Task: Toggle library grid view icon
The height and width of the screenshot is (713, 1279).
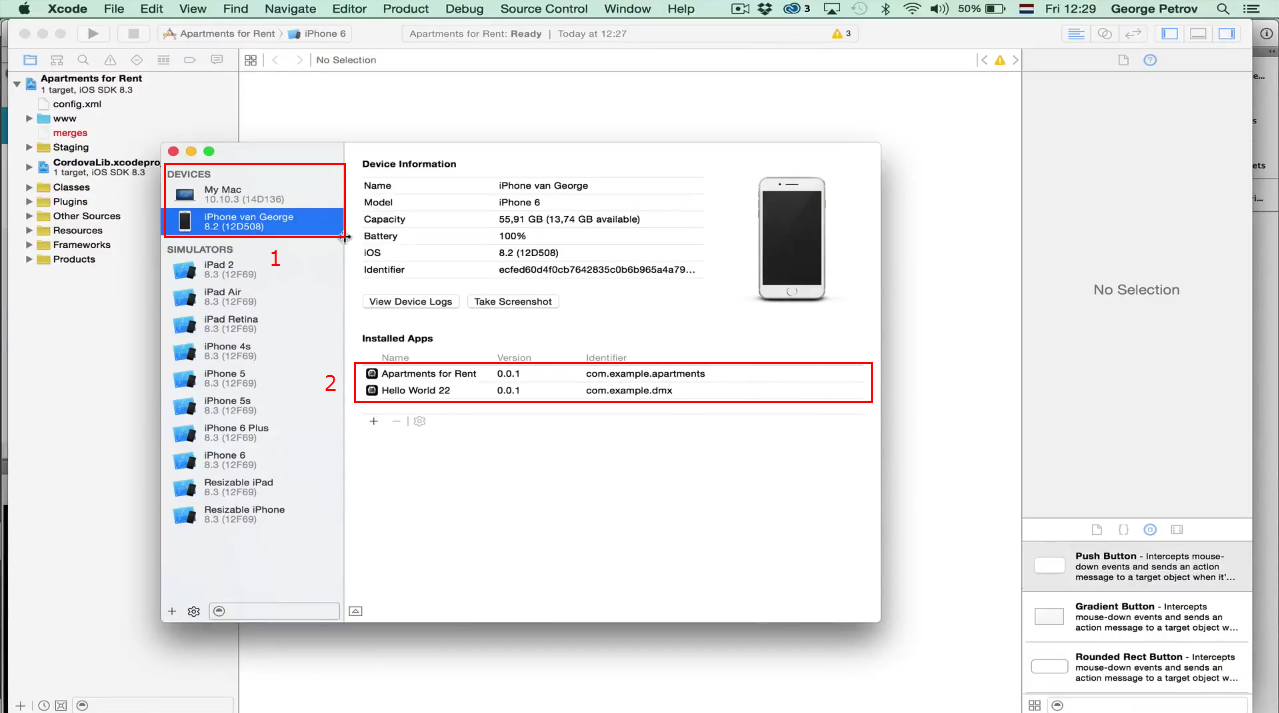Action: coord(1034,705)
